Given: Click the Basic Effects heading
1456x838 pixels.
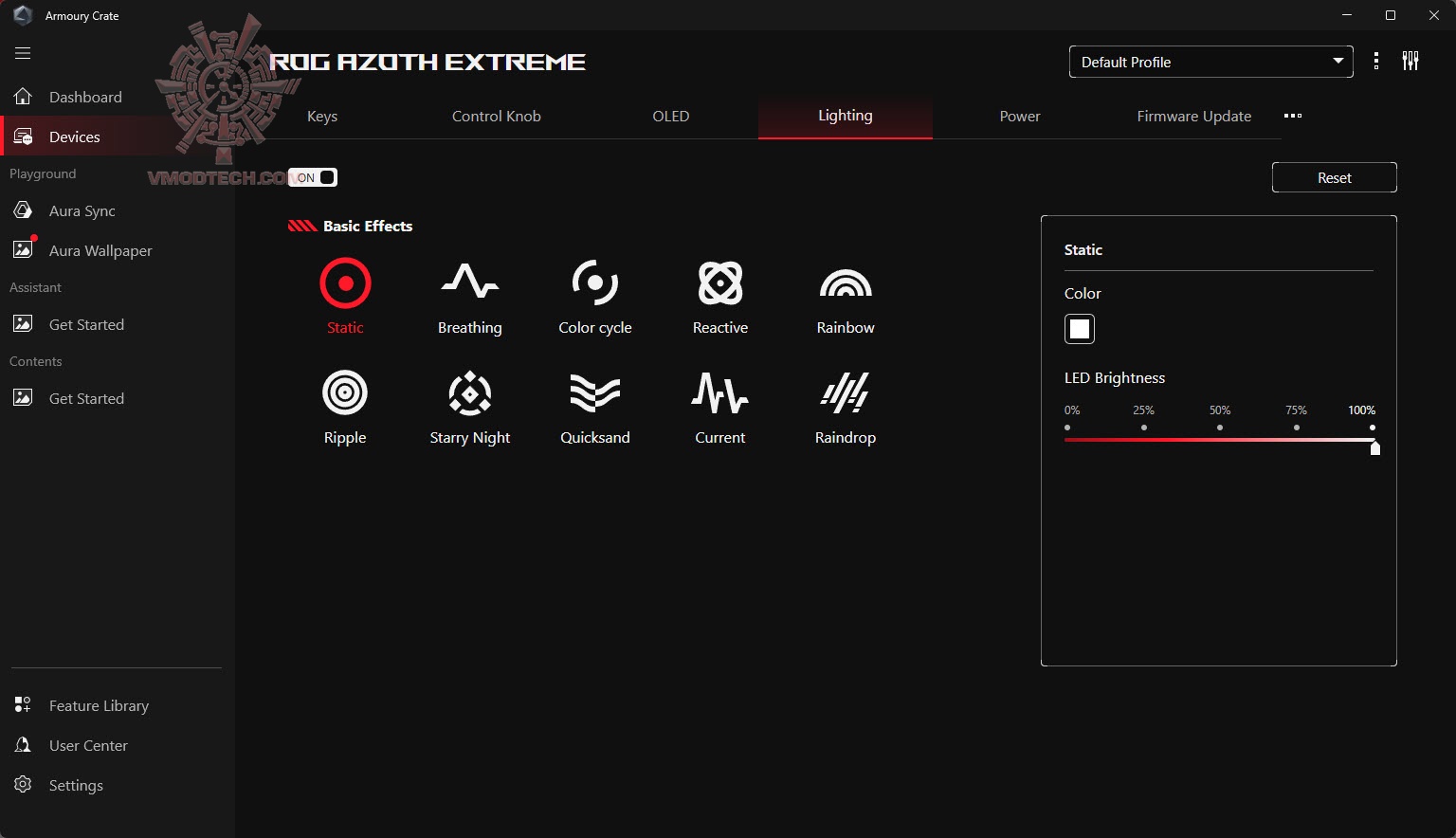Looking at the screenshot, I should pos(368,226).
